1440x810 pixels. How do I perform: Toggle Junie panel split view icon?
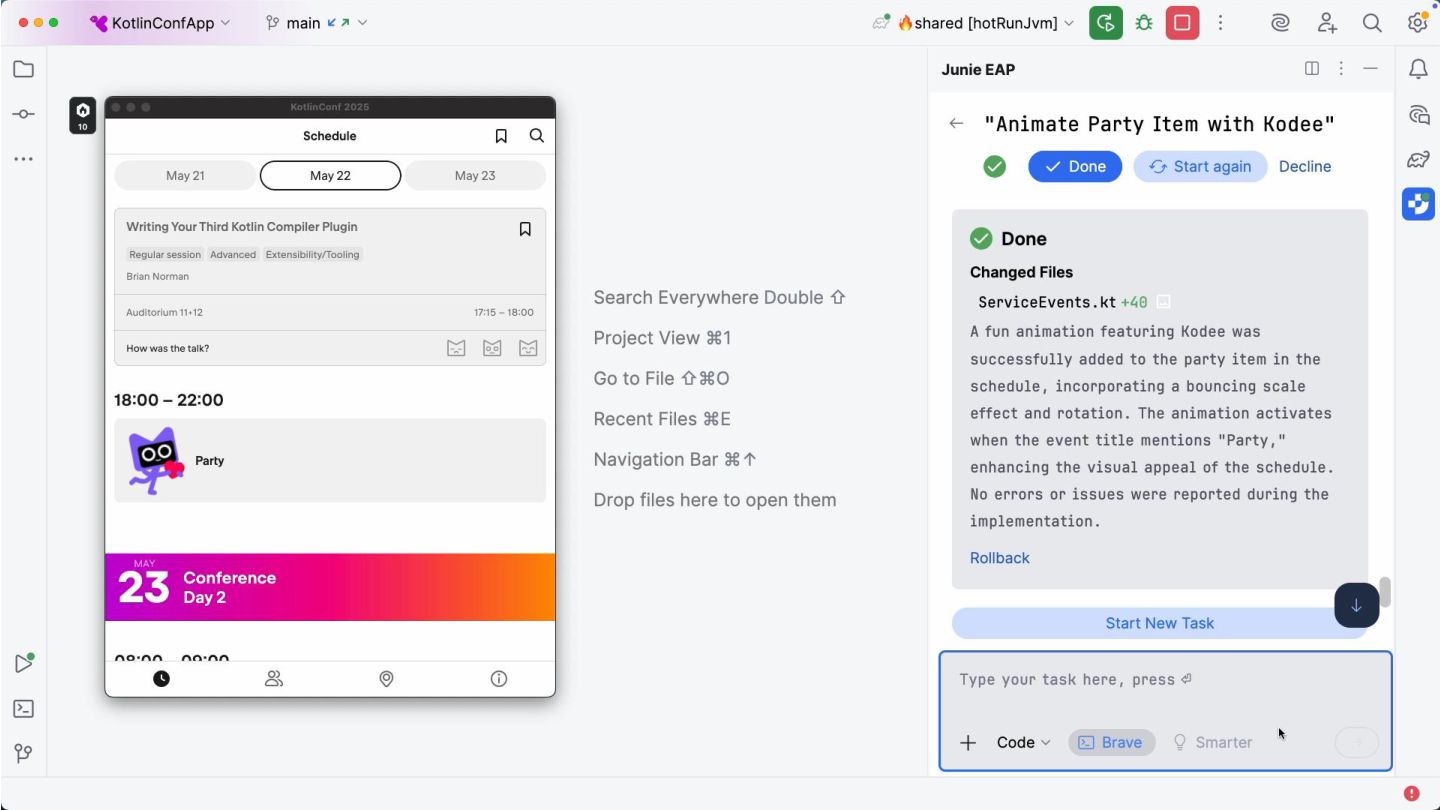point(1312,69)
